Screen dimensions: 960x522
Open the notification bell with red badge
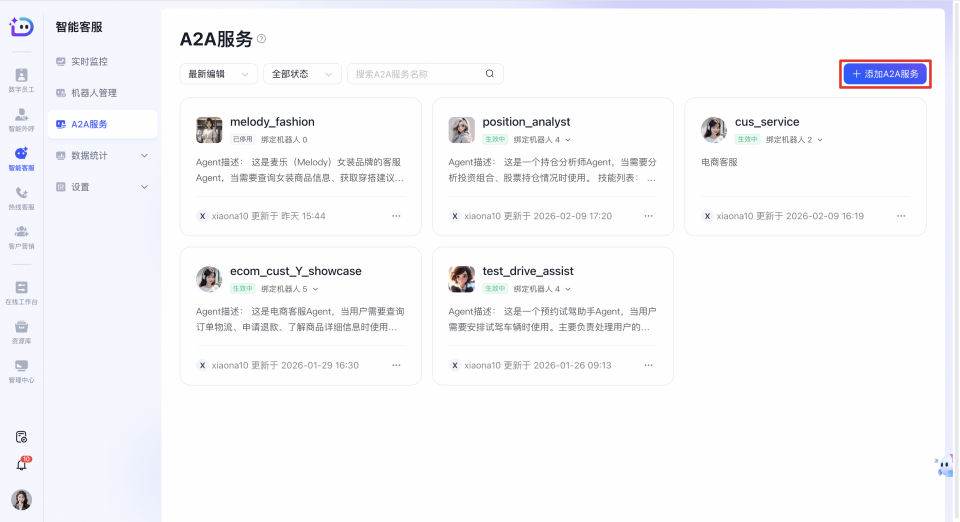tap(21, 465)
